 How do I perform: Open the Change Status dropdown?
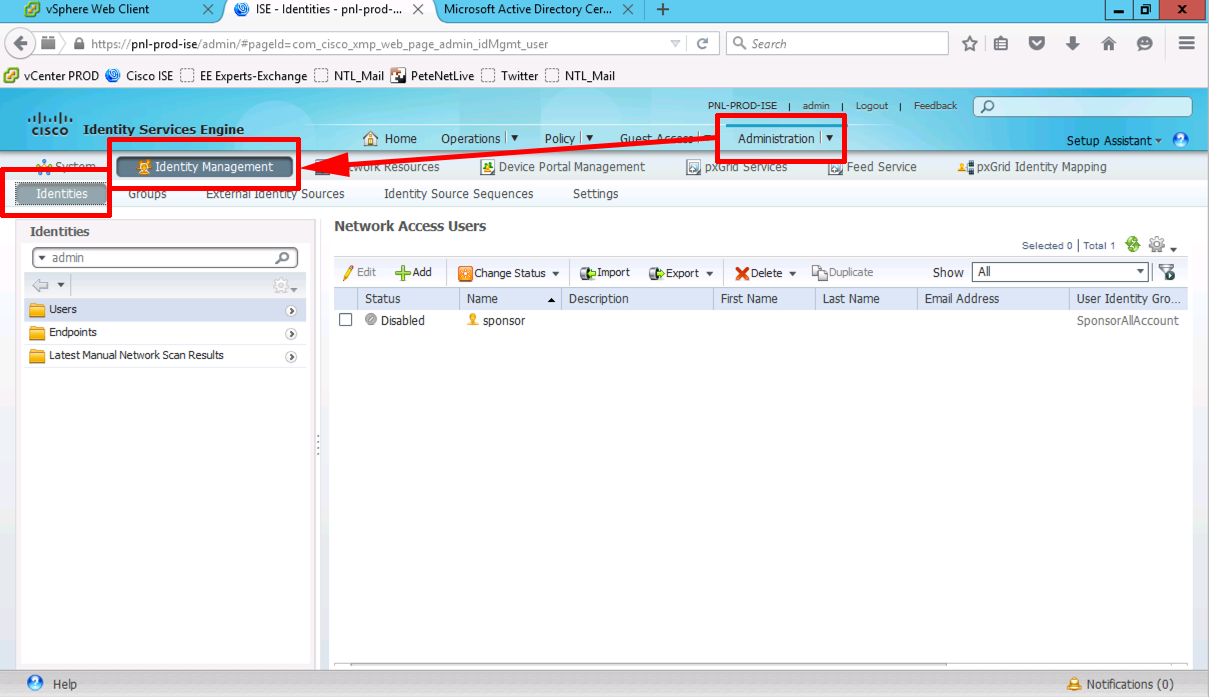pos(508,273)
